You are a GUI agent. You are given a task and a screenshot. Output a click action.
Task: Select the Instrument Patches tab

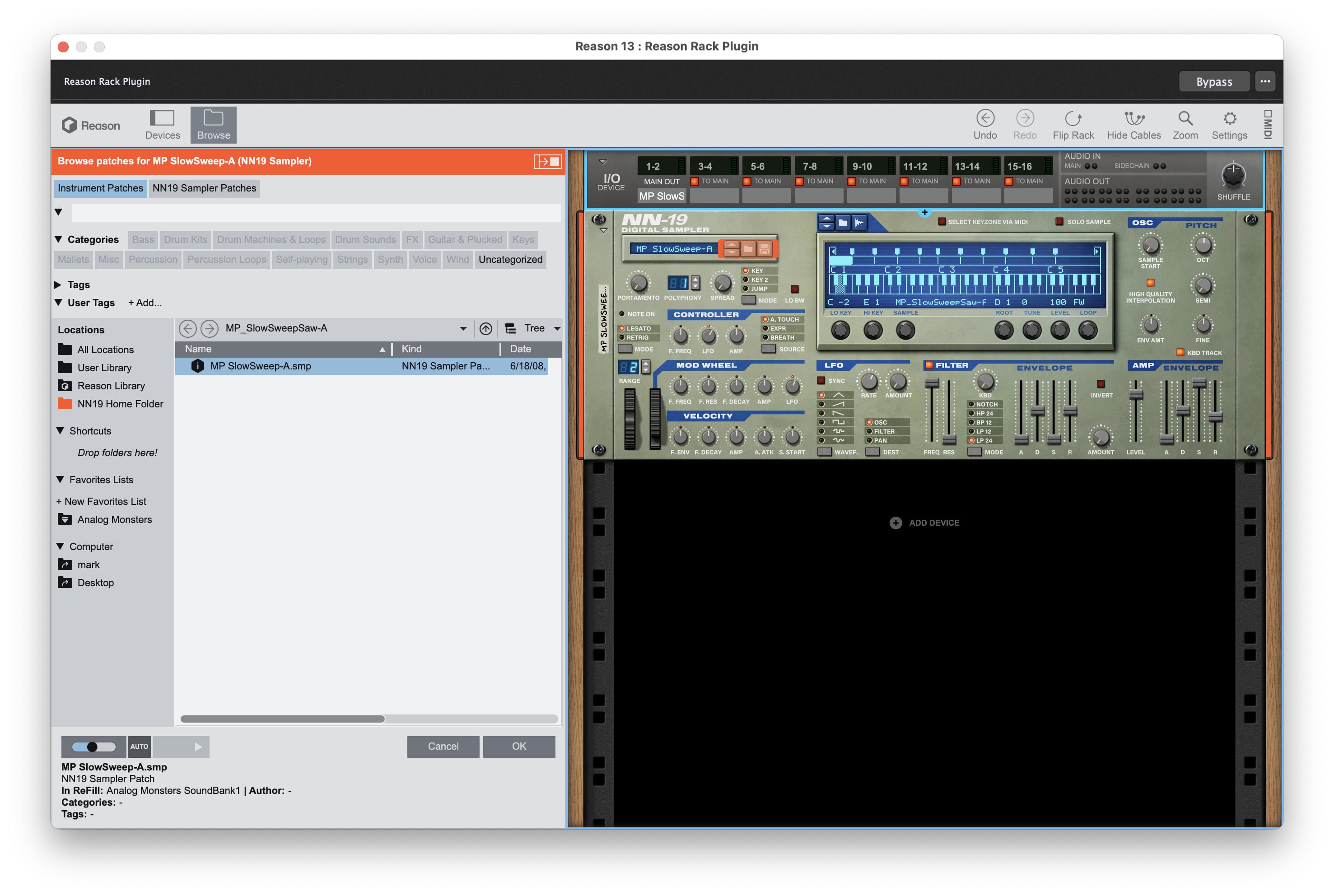click(101, 188)
